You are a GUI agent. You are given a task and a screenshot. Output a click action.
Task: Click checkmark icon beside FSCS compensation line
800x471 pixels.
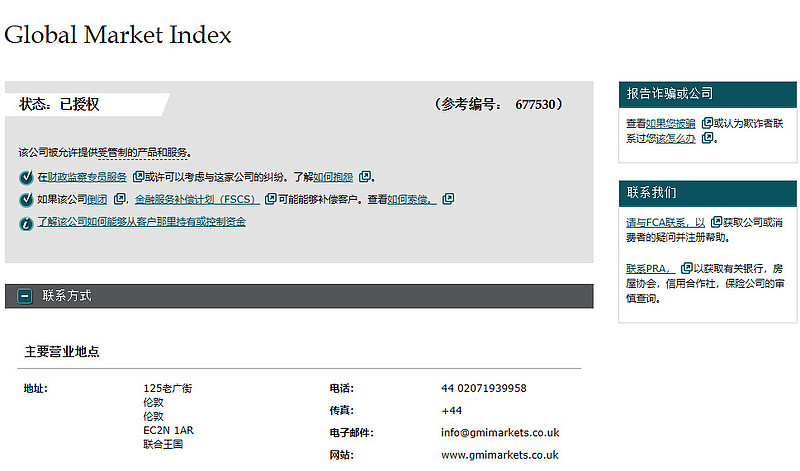(x=26, y=200)
